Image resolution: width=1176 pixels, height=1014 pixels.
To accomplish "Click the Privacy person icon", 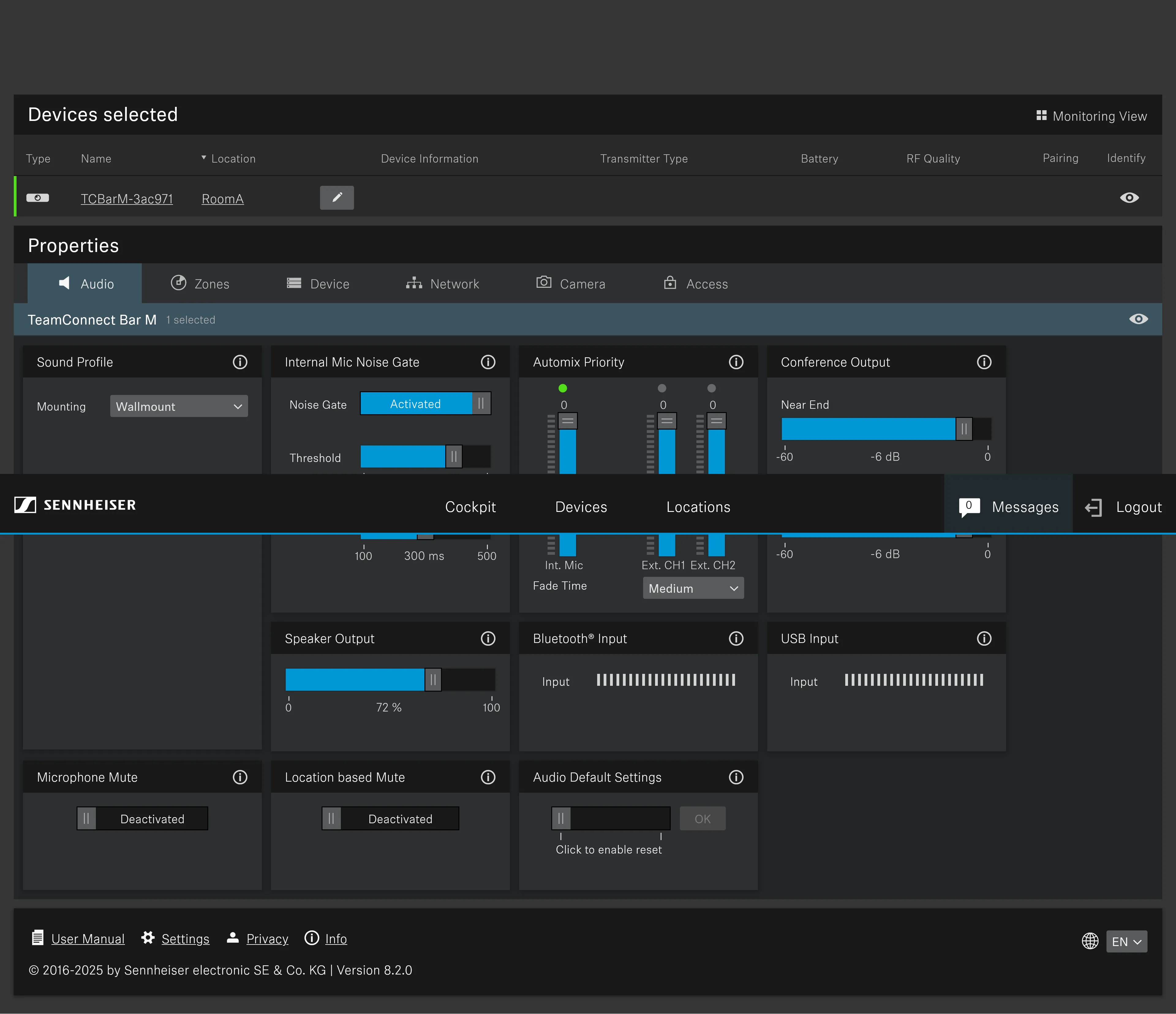I will pos(233,937).
